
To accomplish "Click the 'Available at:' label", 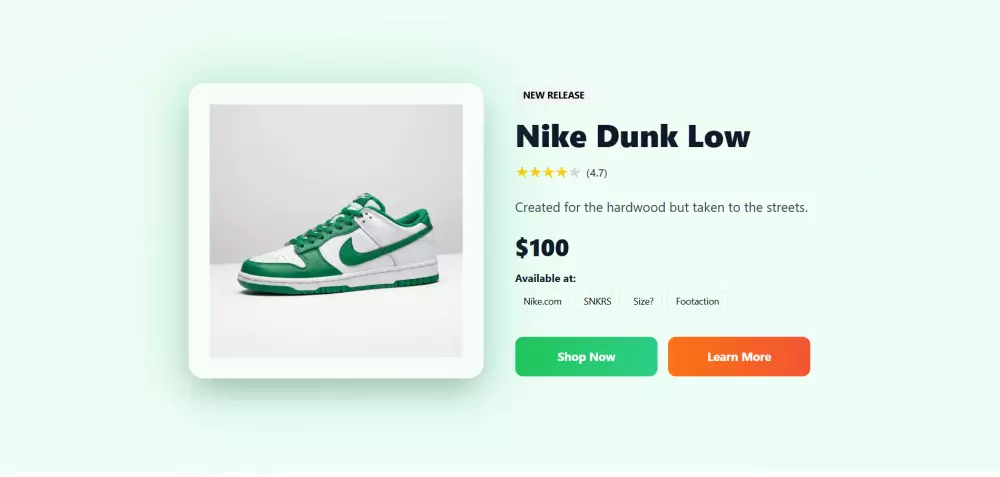I will [x=545, y=279].
